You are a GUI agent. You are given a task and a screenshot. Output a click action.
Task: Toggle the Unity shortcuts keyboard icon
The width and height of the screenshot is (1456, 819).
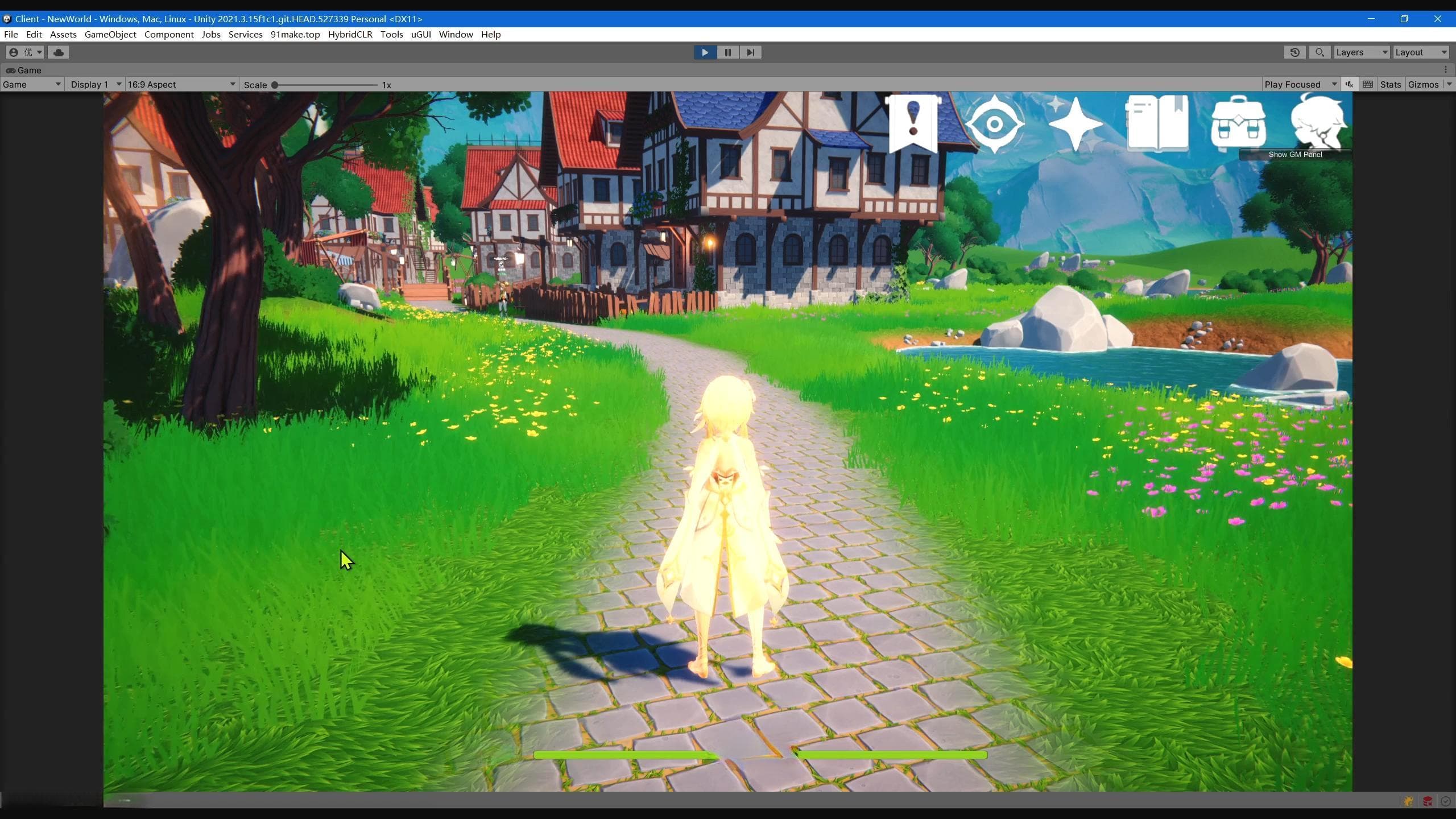click(x=1368, y=85)
